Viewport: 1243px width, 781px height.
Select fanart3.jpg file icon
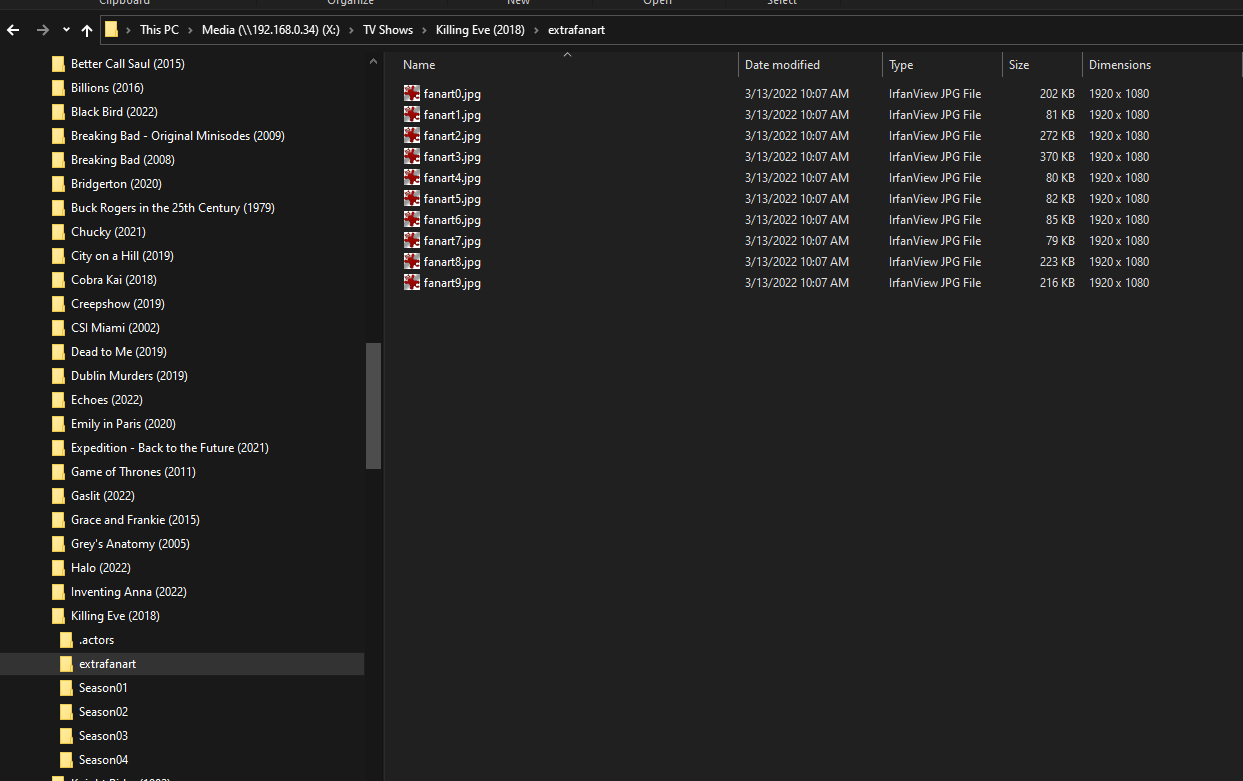412,156
